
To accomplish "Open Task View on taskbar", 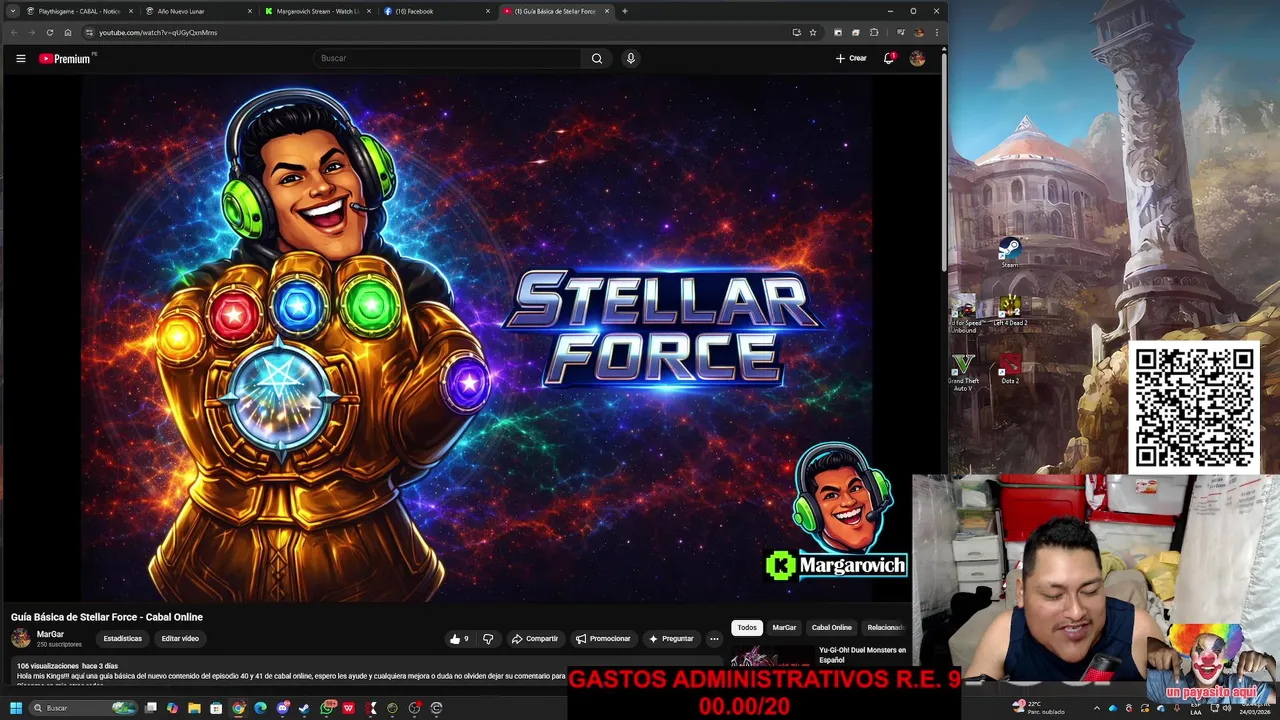I will [x=151, y=708].
